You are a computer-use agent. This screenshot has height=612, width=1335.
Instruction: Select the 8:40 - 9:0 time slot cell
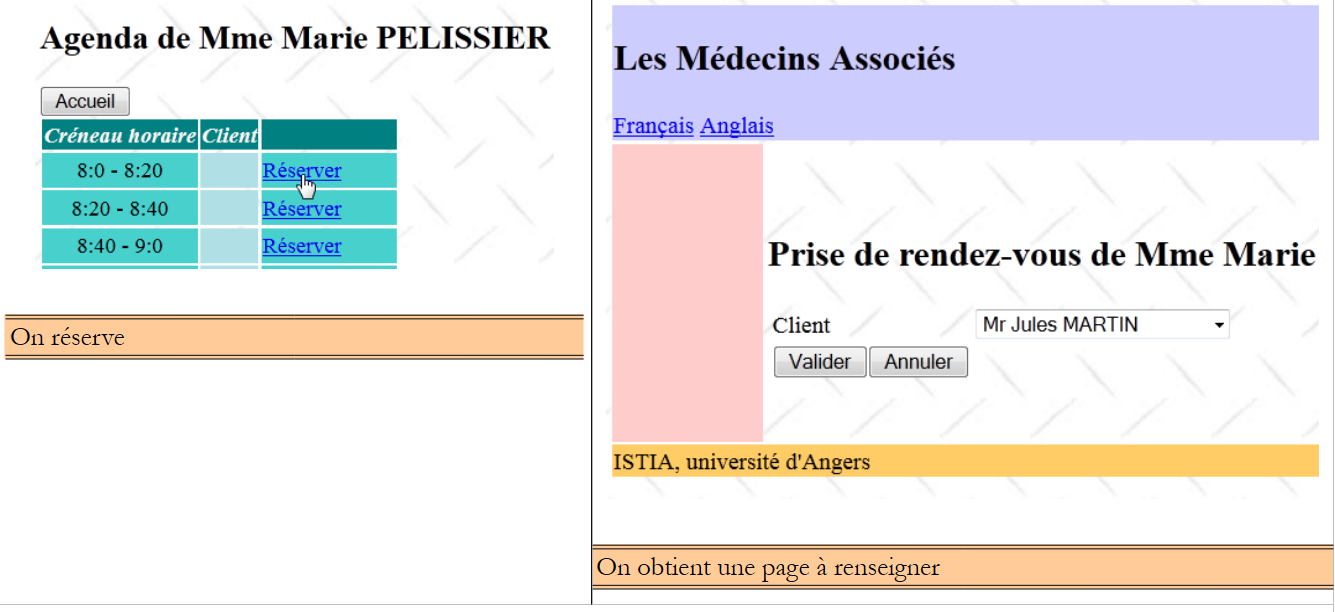[120, 246]
